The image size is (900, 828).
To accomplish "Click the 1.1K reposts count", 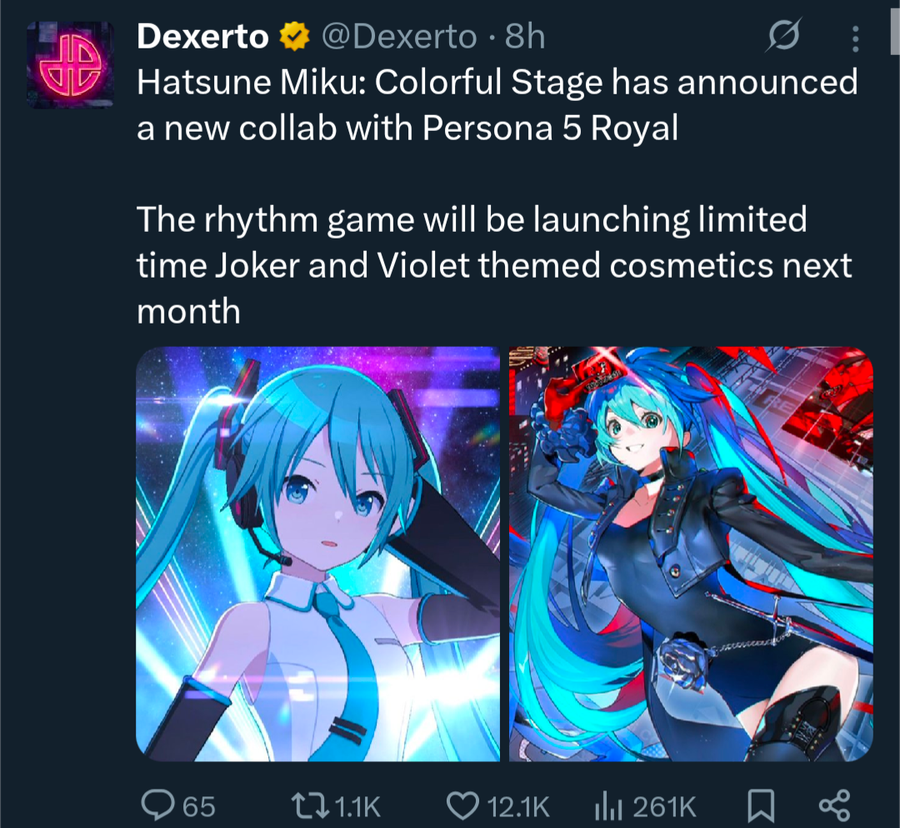I will pyautogui.click(x=357, y=806).
